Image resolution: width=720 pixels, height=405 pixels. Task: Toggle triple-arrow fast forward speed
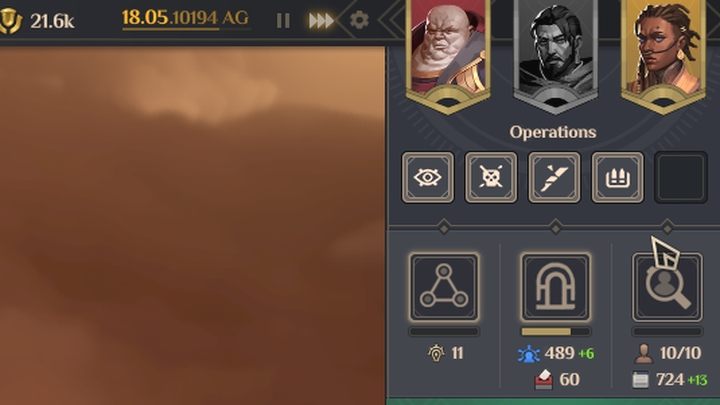pyautogui.click(x=321, y=21)
